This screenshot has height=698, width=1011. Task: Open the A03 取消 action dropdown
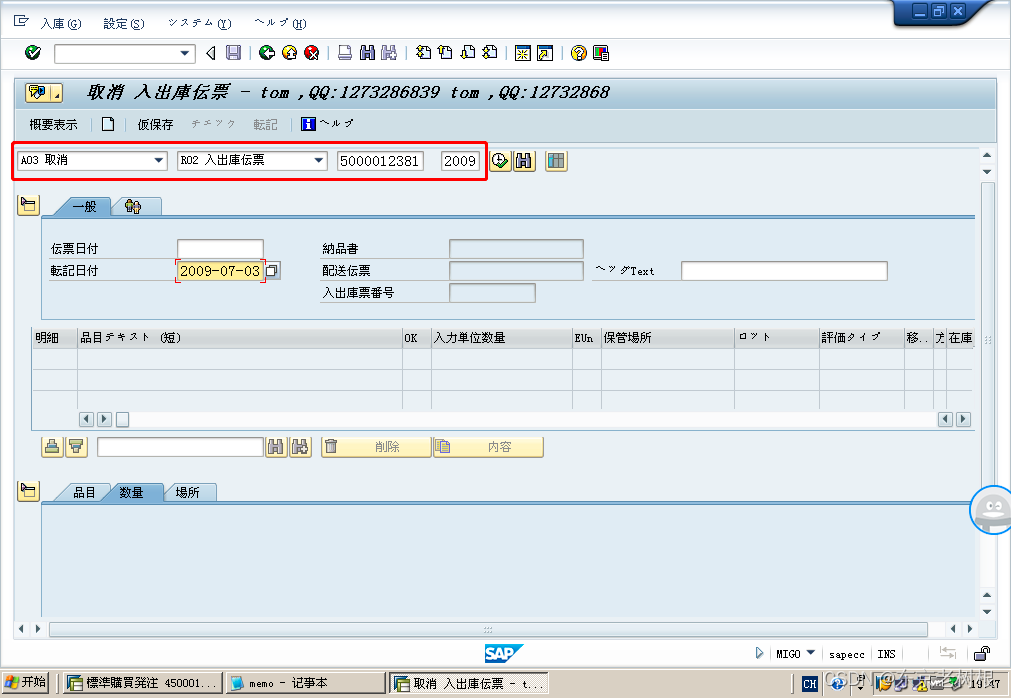point(159,161)
